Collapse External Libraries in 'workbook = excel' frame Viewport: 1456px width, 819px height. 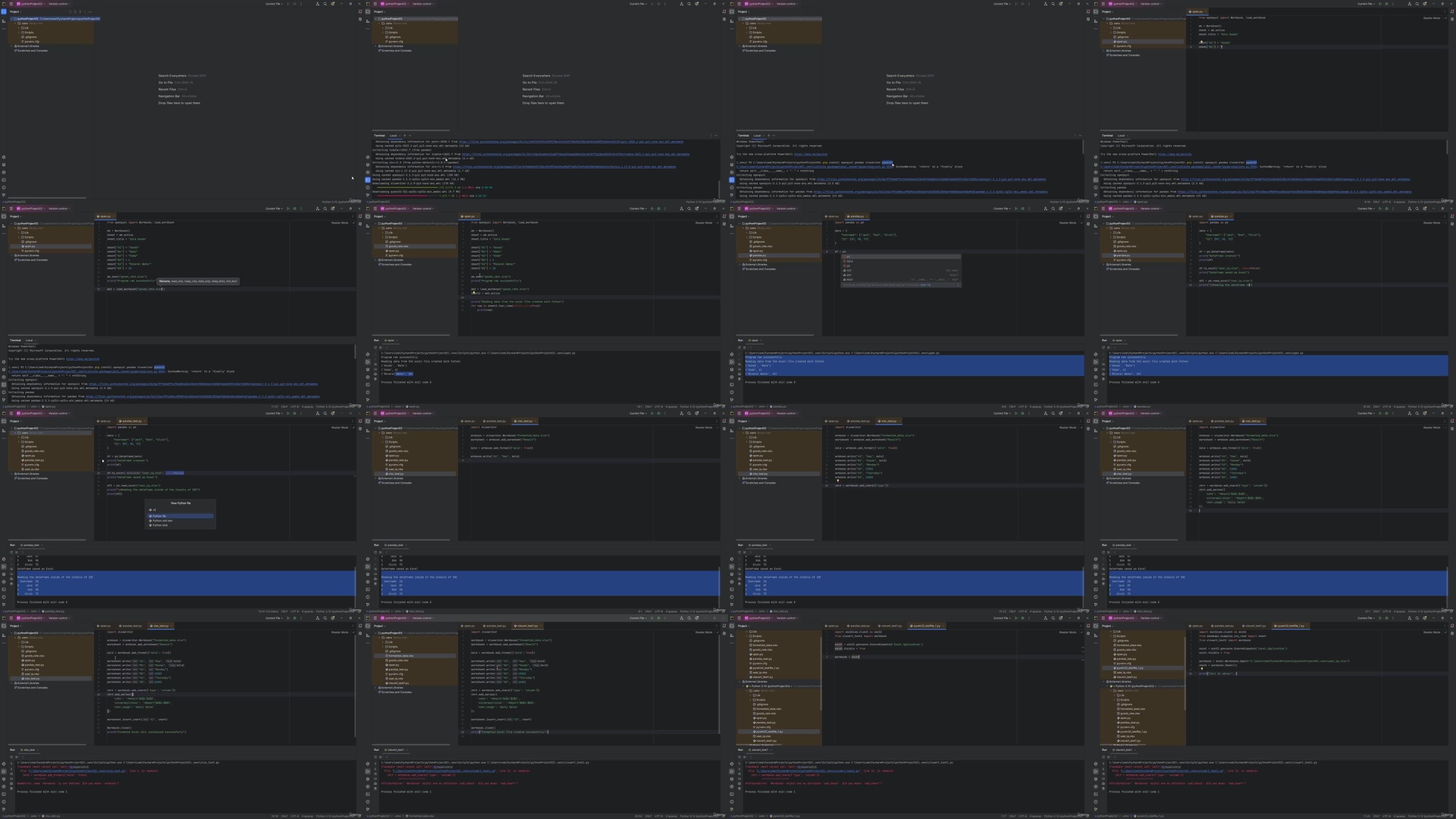[x=740, y=682]
